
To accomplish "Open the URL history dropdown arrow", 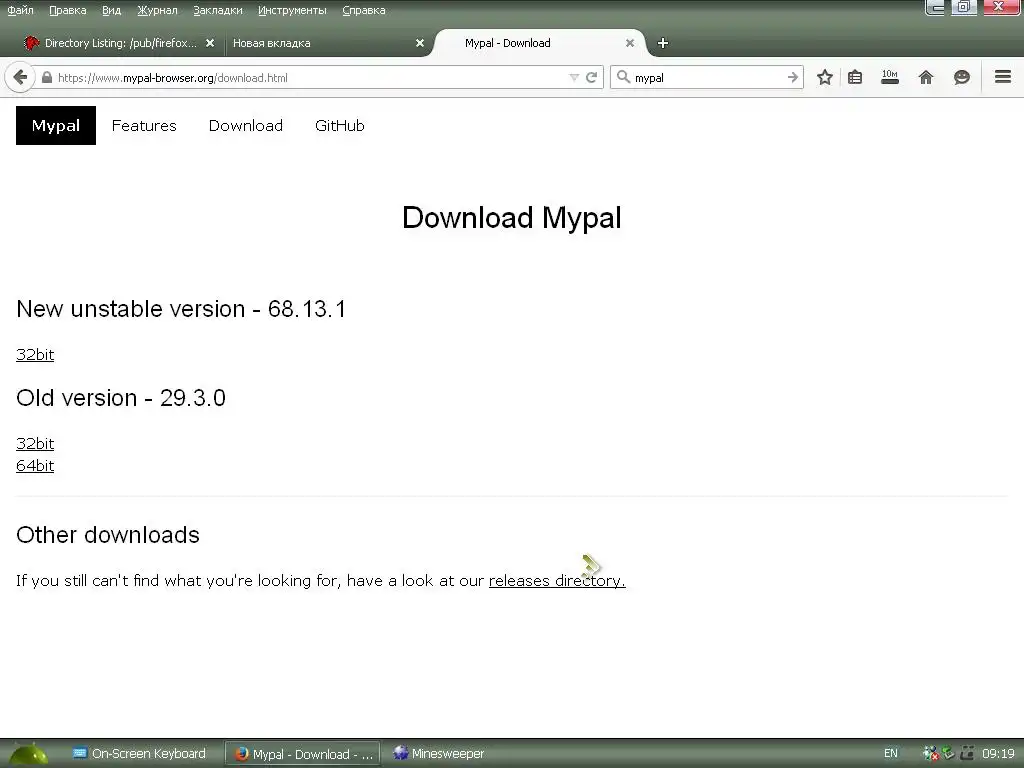I will pyautogui.click(x=574, y=78).
